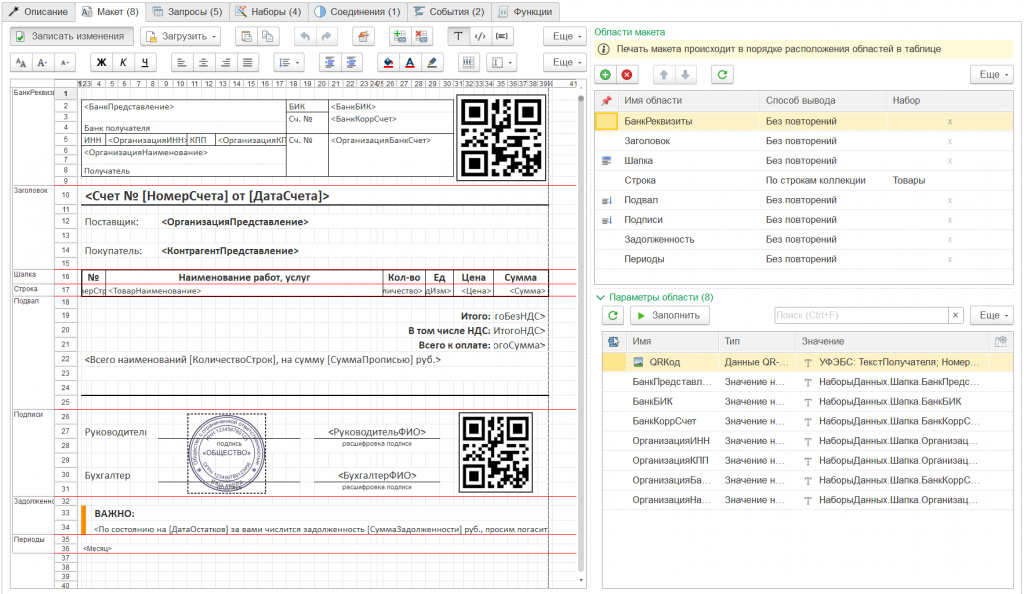Click the undo arrow icon

pyautogui.click(x=305, y=36)
